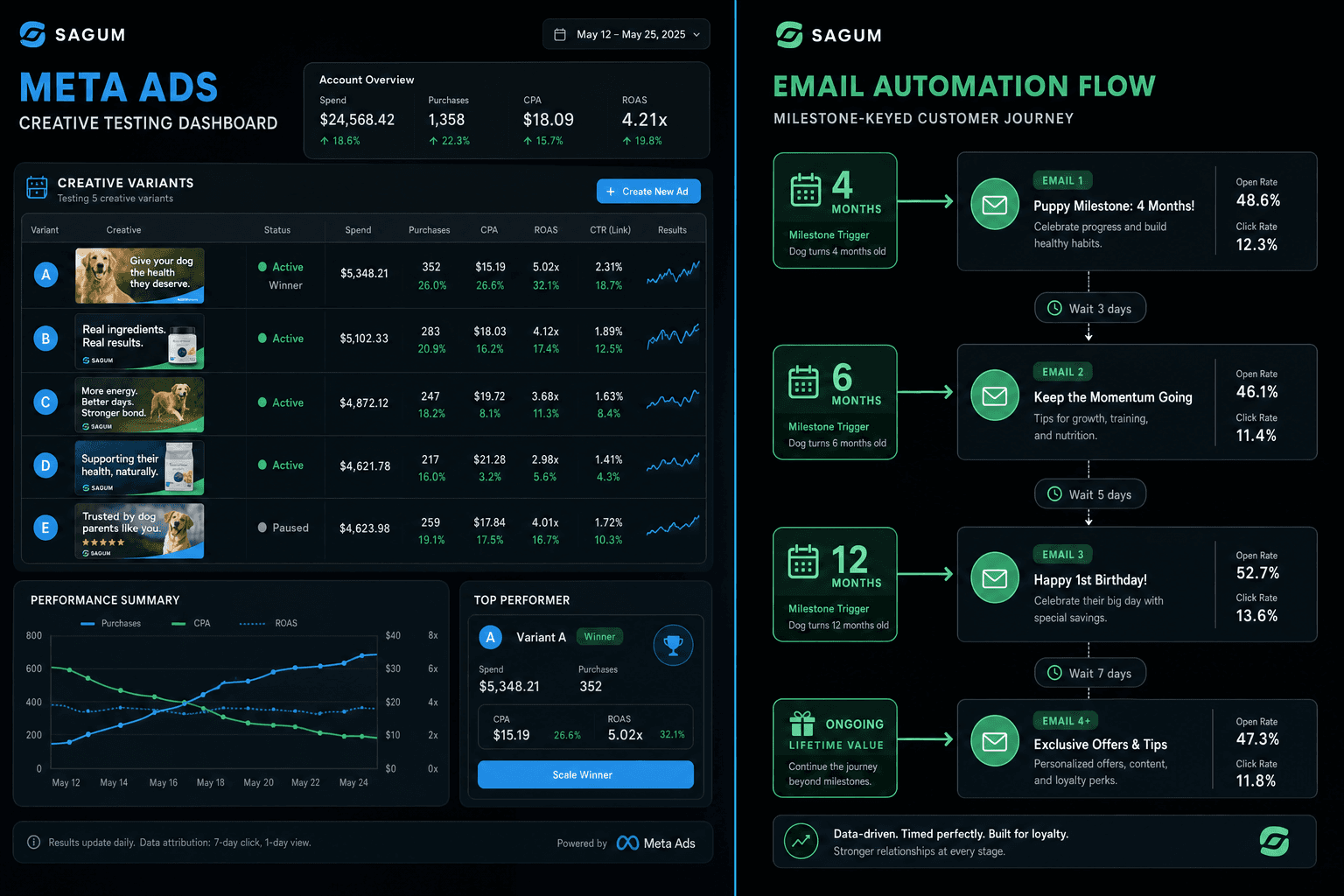Click the 4 Months calendar icon
The width and height of the screenshot is (1344, 896).
coord(805,190)
